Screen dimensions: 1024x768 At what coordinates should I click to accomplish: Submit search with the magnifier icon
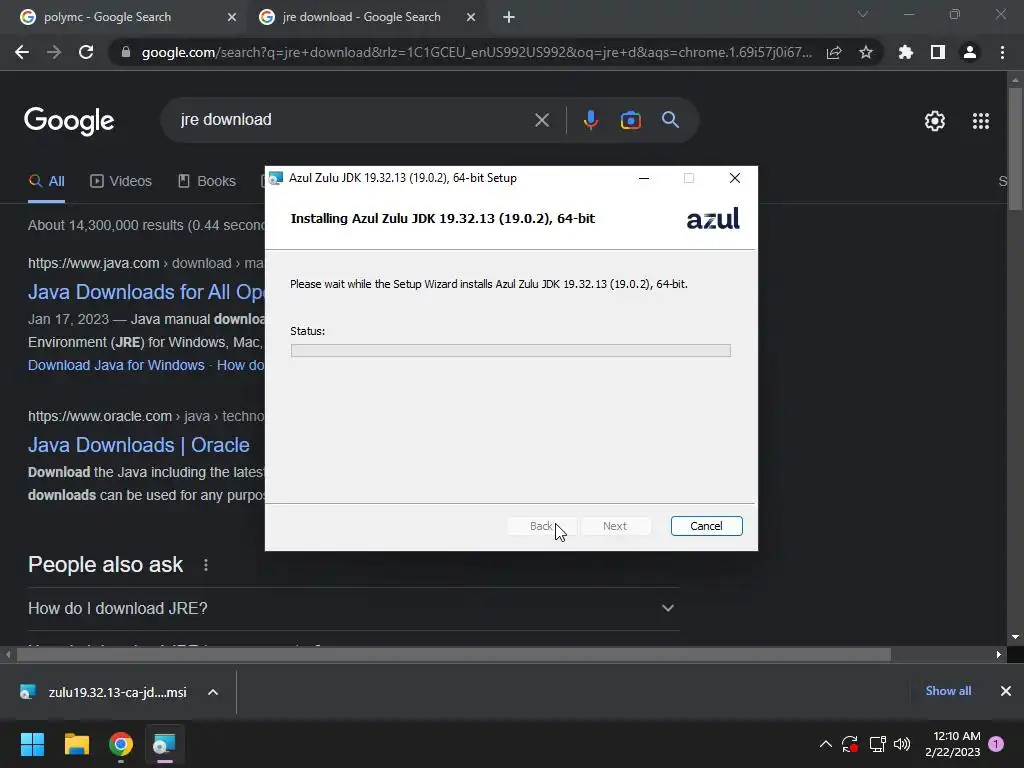pos(670,120)
